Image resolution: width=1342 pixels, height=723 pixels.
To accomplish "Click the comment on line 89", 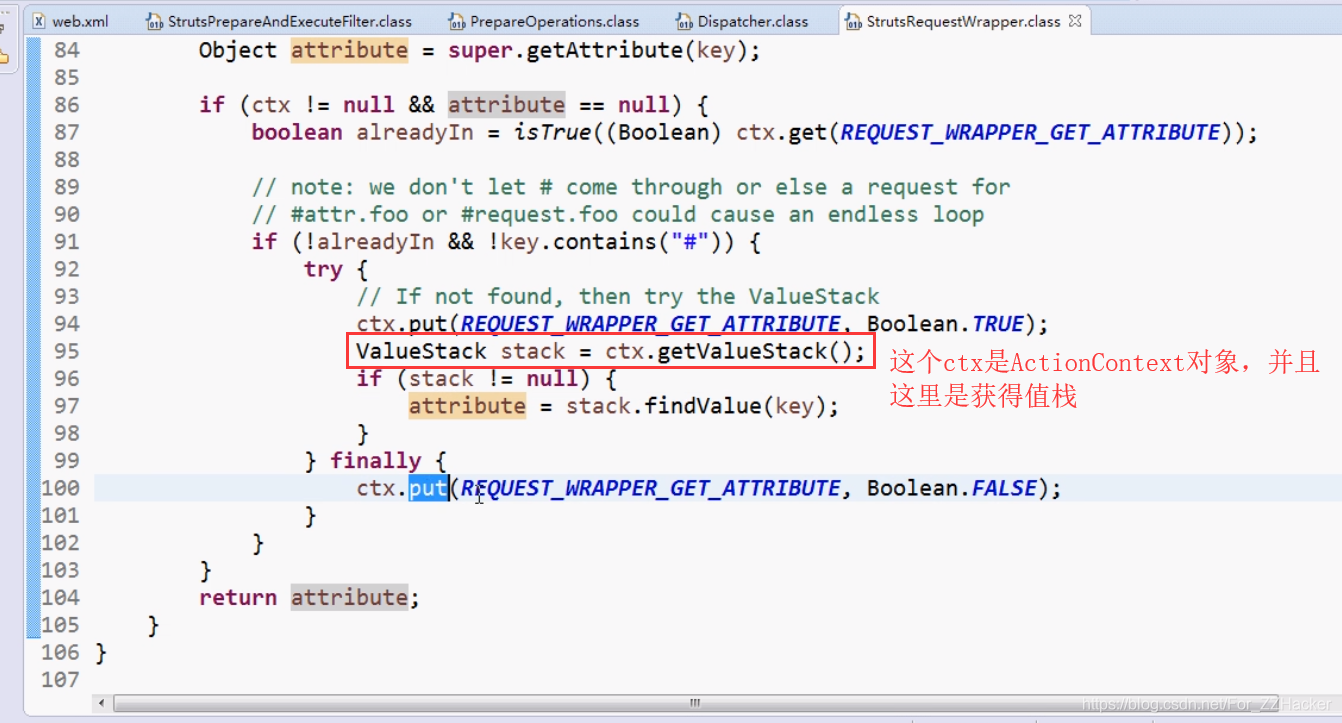I will 631,187.
